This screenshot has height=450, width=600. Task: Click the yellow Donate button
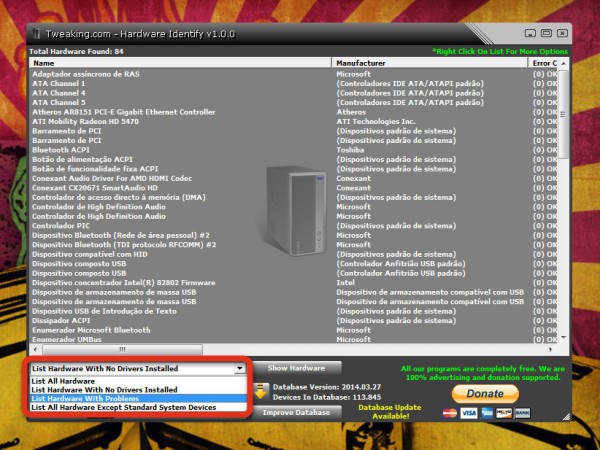coord(485,394)
